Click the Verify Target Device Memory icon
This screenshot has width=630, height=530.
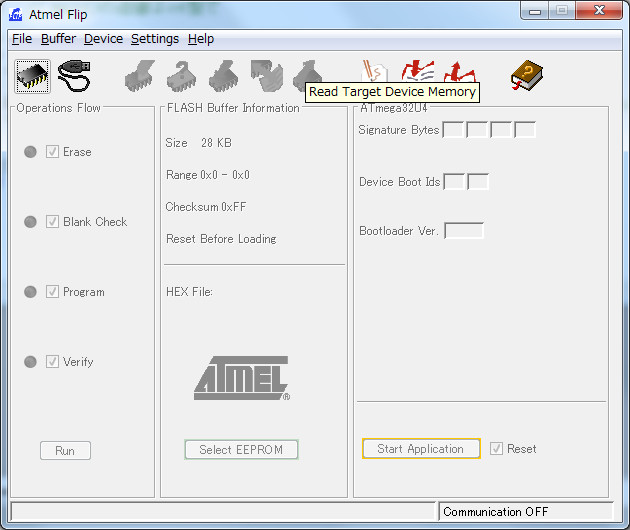[266, 76]
